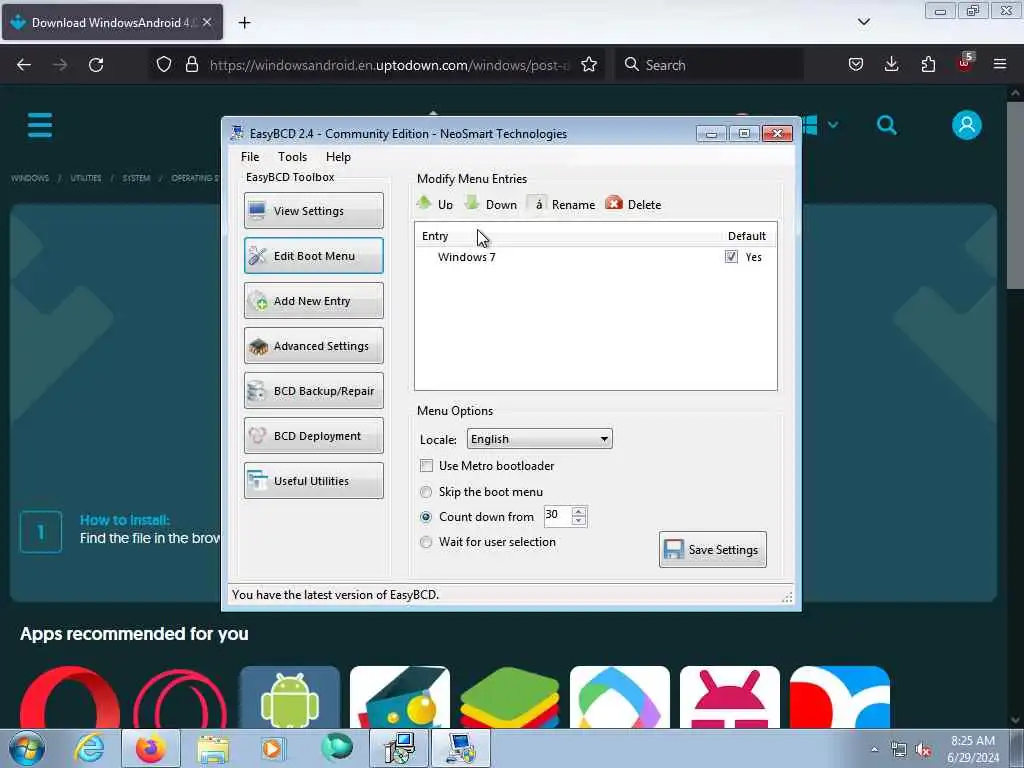Open green Android robot app thumbnail
This screenshot has height=768, width=1024.
[290, 697]
